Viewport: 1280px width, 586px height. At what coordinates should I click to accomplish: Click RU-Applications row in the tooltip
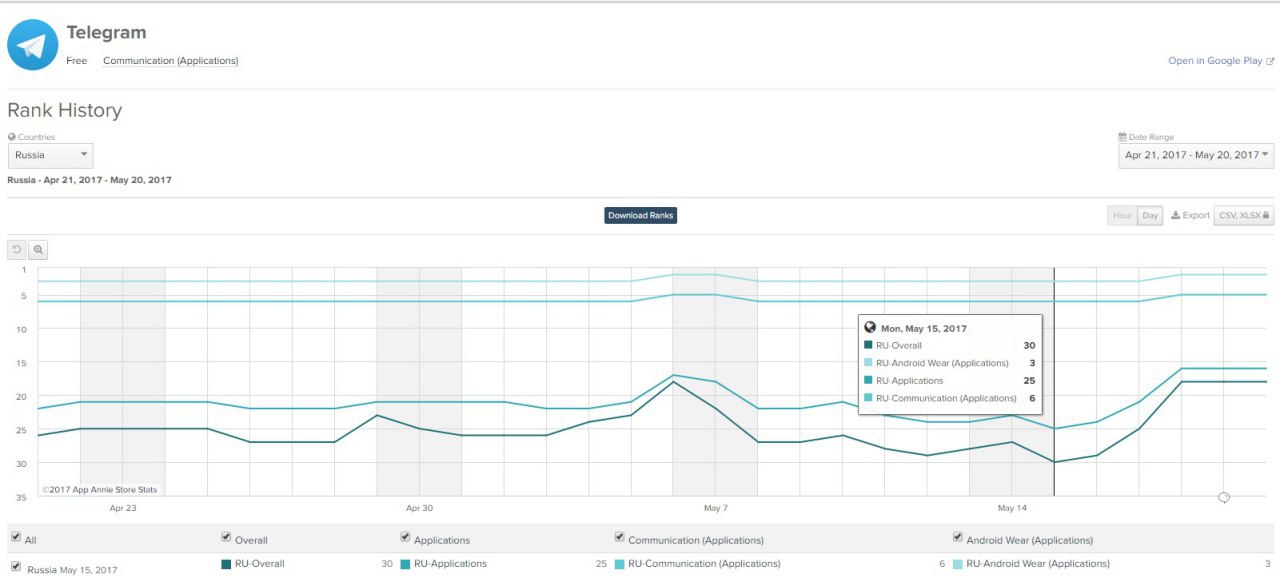coord(950,381)
